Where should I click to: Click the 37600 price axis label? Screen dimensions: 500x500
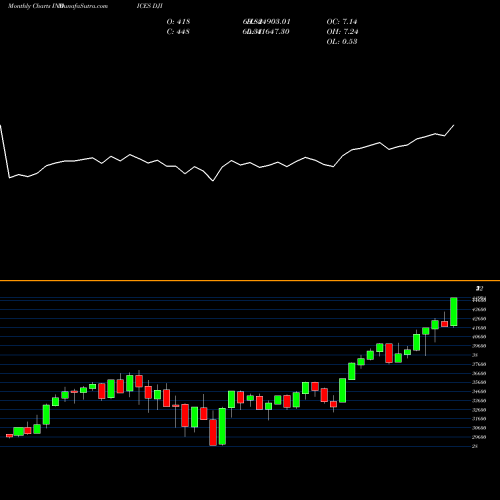tap(479, 364)
